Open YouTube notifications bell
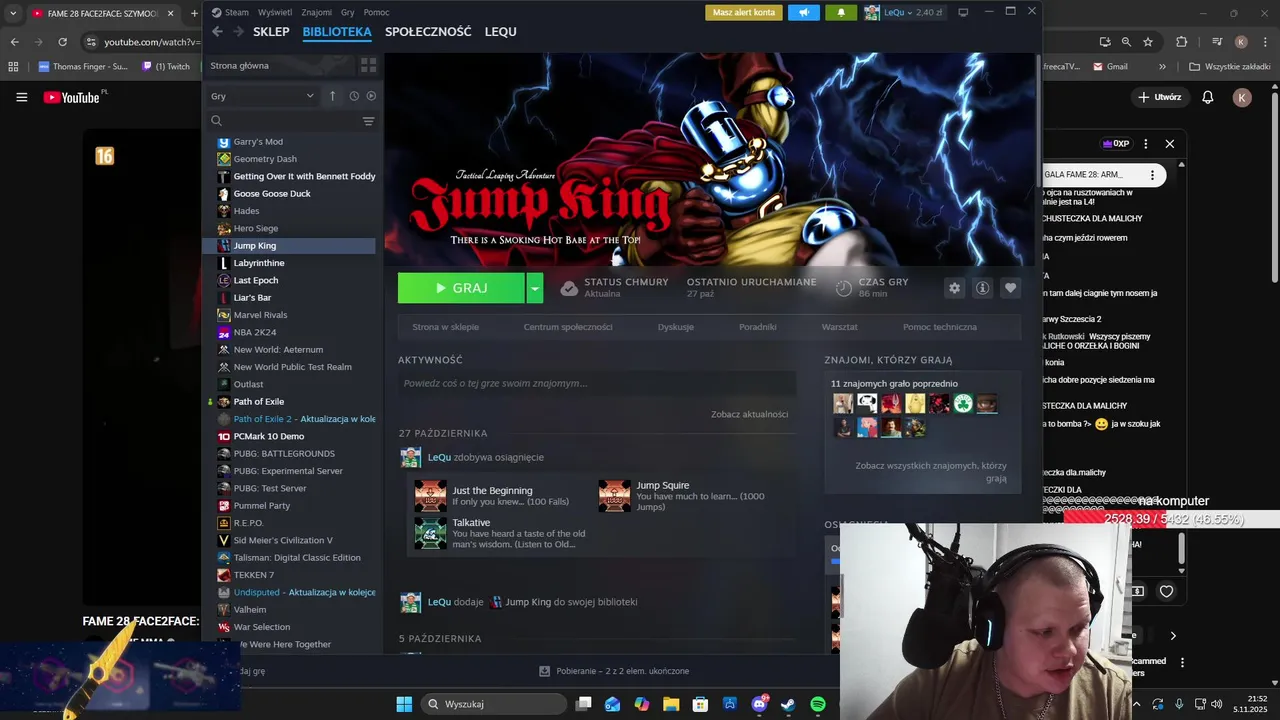Screen dimensions: 1280x720 pyautogui.click(x=1207, y=97)
